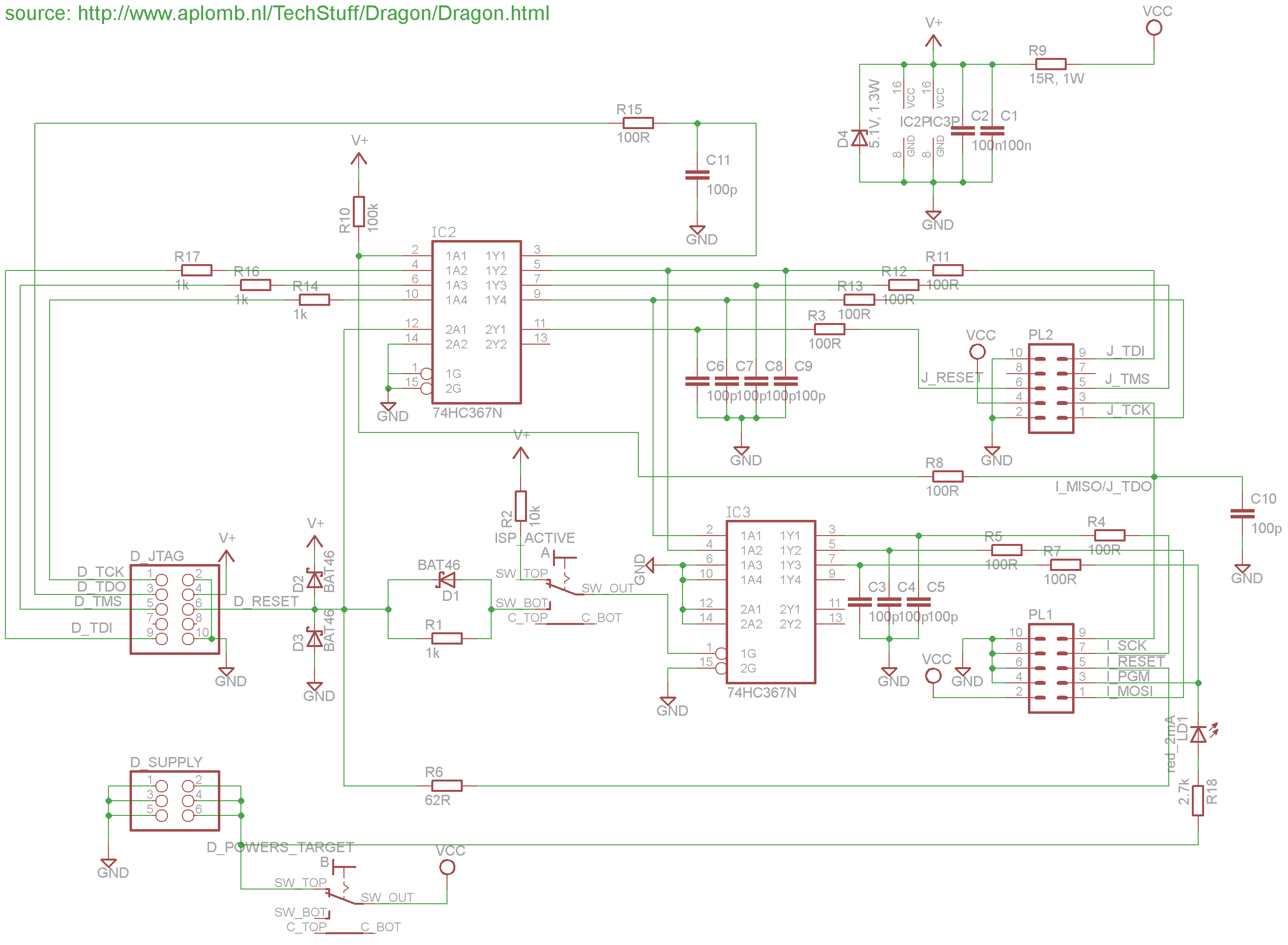Viewport: 1288px width, 945px height.
Task: Select the C11 100p capacitor symbol
Action: point(697,175)
